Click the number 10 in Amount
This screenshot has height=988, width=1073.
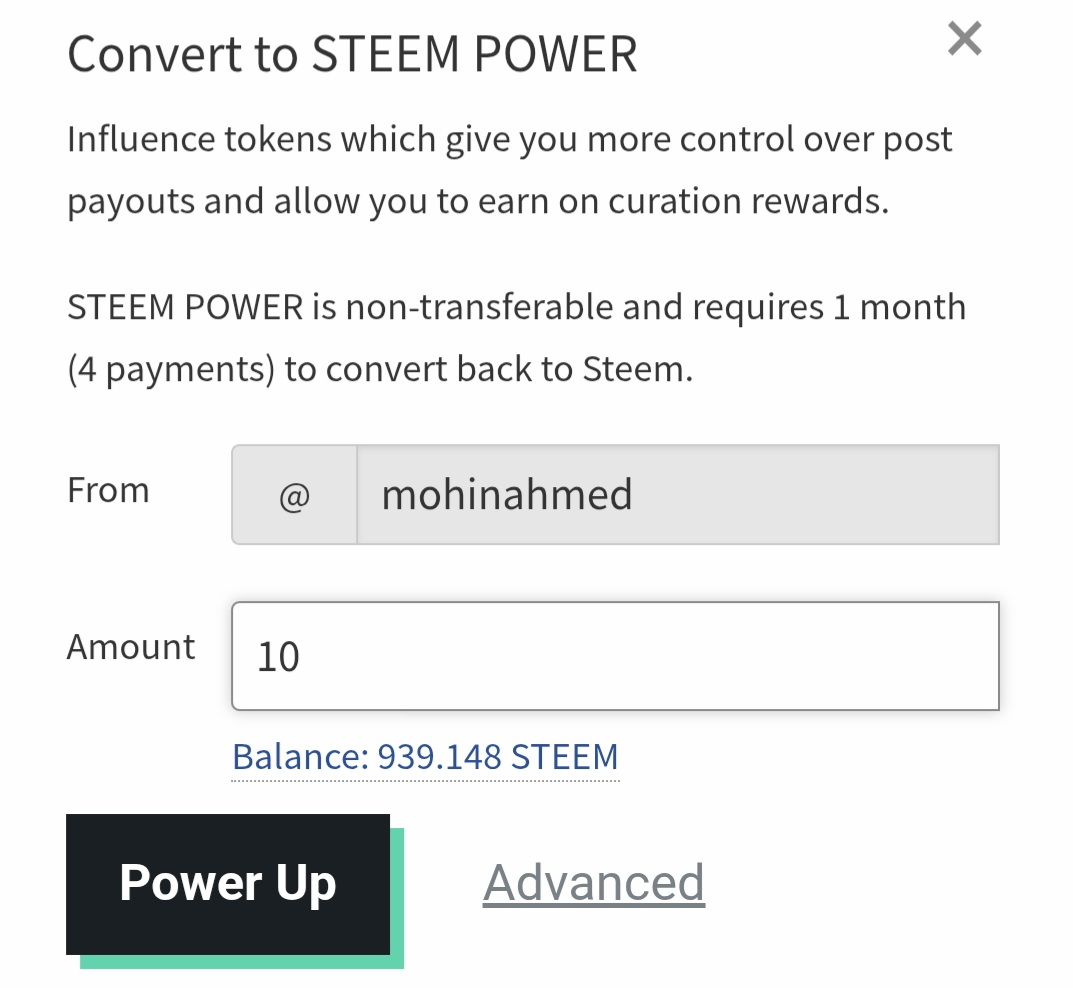coord(278,657)
